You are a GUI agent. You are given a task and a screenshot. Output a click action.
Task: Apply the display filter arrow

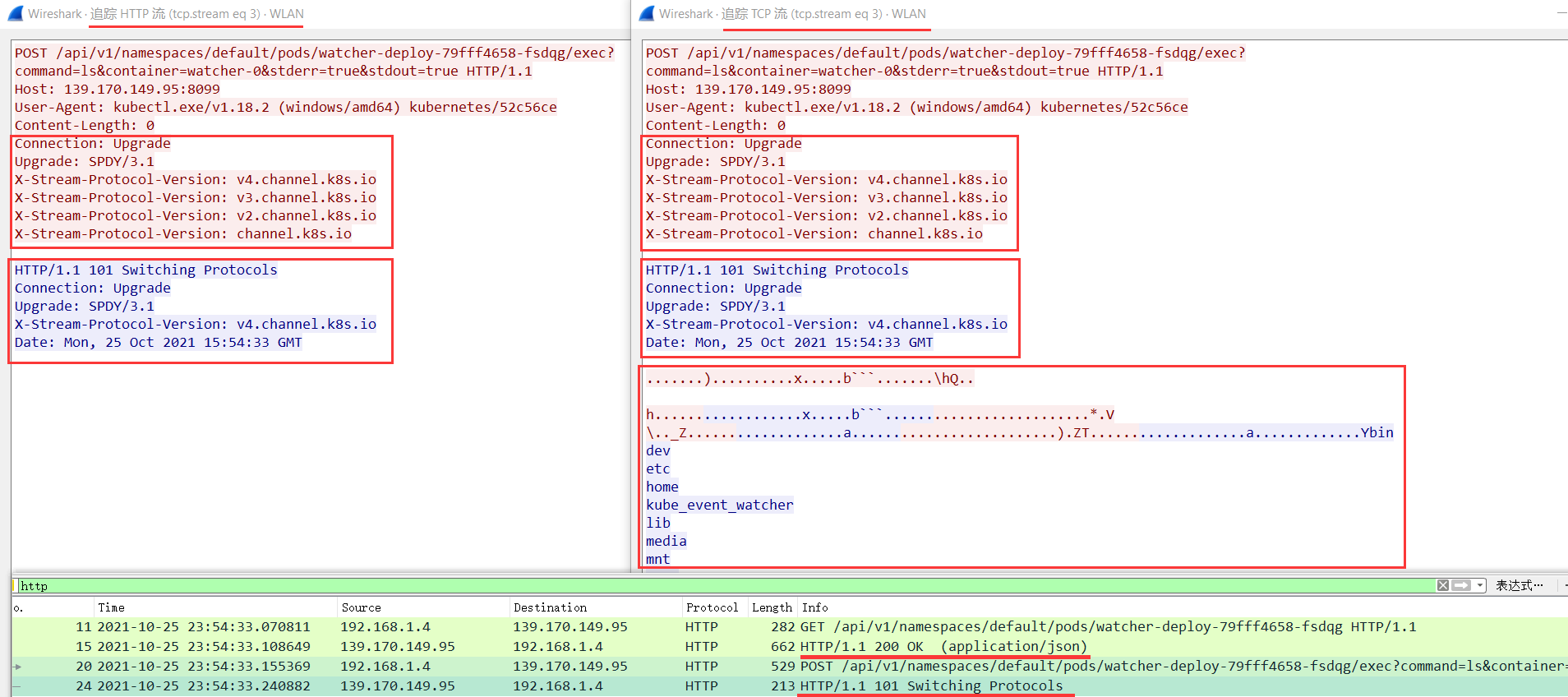click(x=1461, y=585)
